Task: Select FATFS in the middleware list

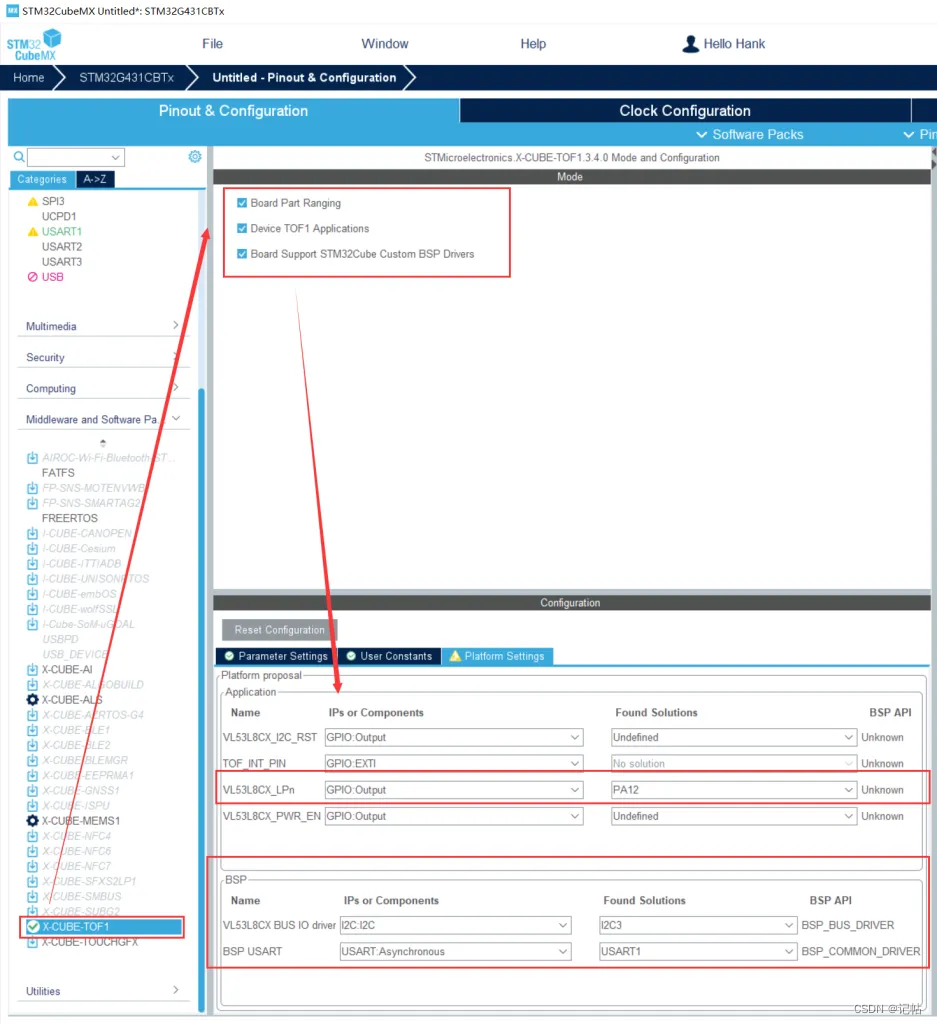Action: pos(58,473)
